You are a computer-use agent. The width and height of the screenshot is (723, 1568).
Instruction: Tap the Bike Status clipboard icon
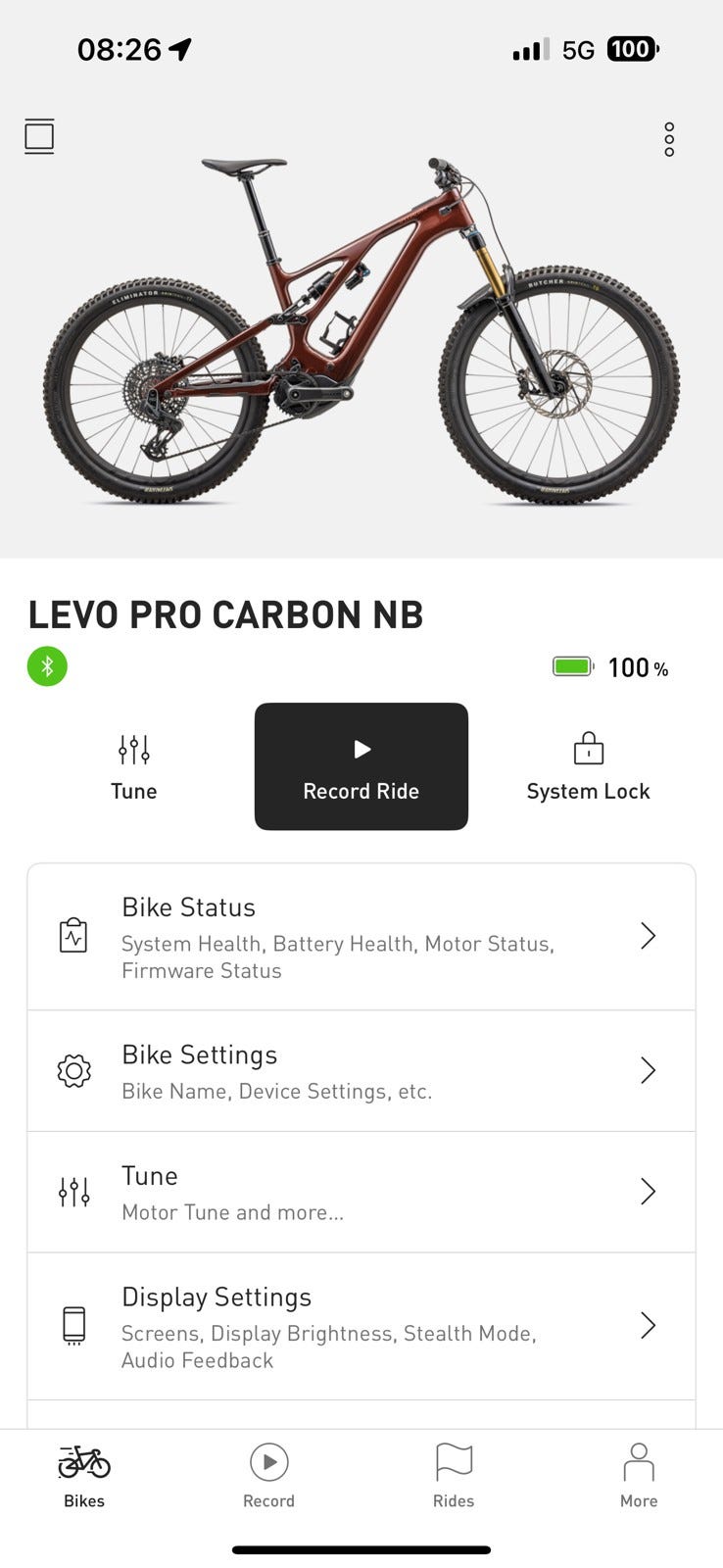pos(73,936)
